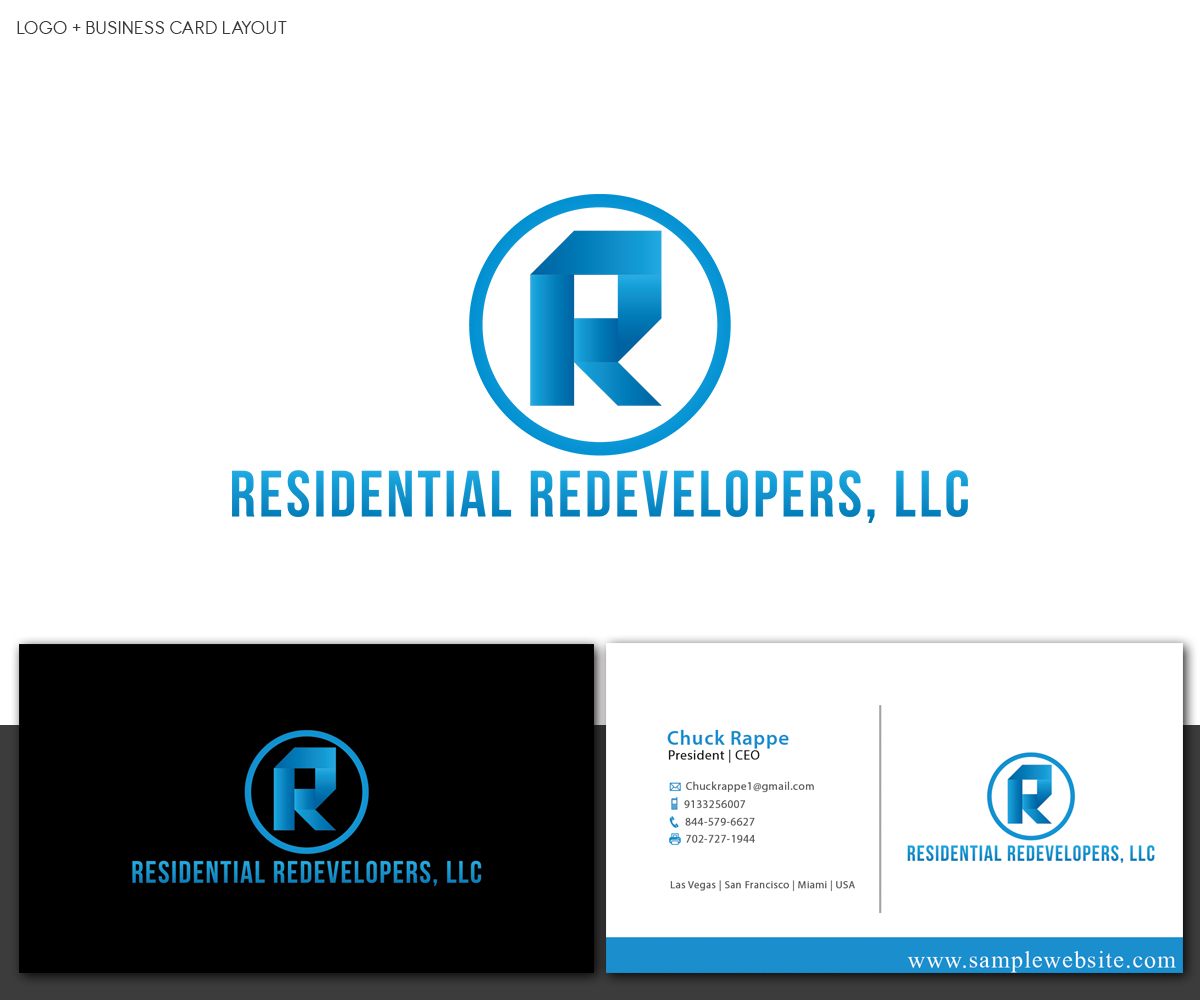This screenshot has height=1000, width=1200.
Task: Select the RESIDENTIAL REDEVELOPERS, LLC wordmark
Action: pos(600,492)
